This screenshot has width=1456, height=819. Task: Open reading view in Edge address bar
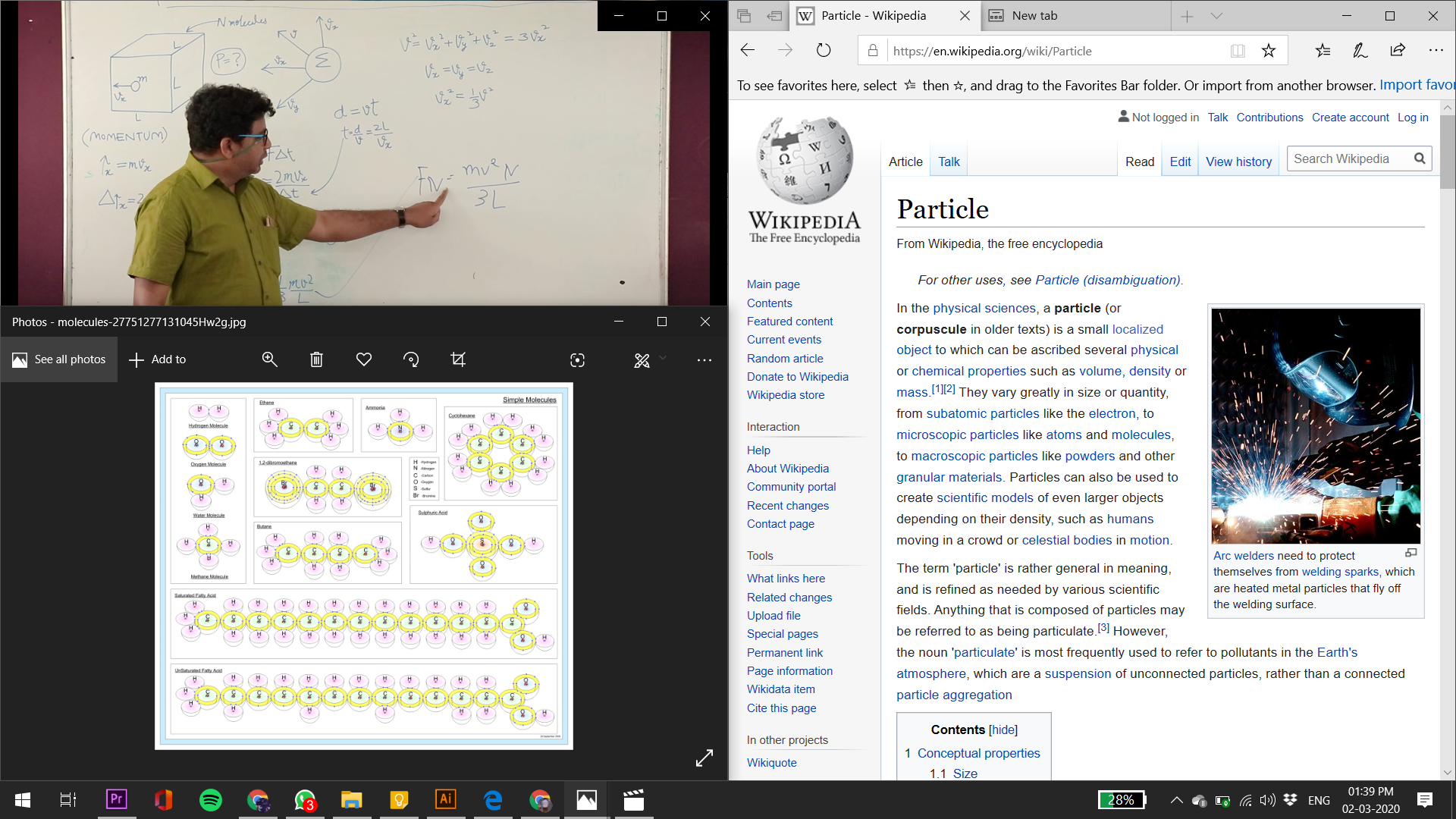click(1238, 51)
